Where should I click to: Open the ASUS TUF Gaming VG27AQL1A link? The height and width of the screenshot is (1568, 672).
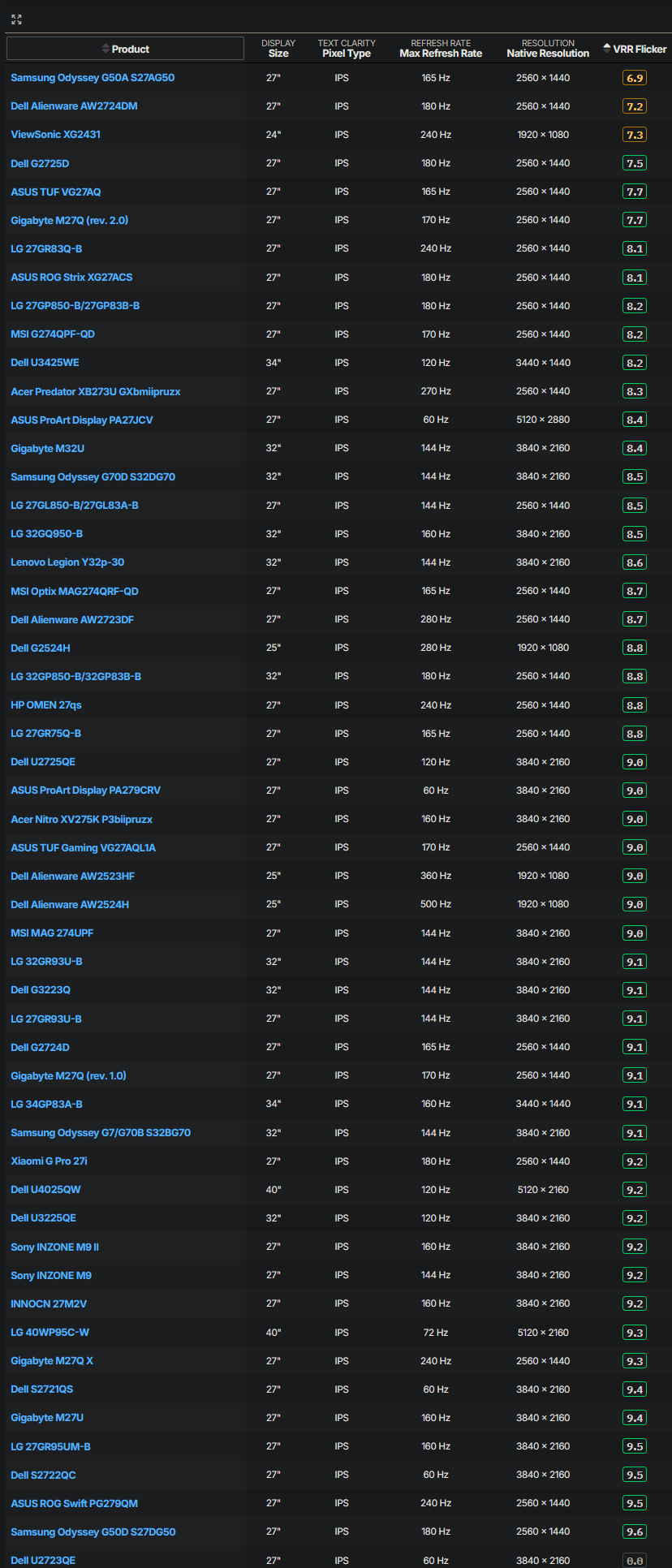click(83, 847)
